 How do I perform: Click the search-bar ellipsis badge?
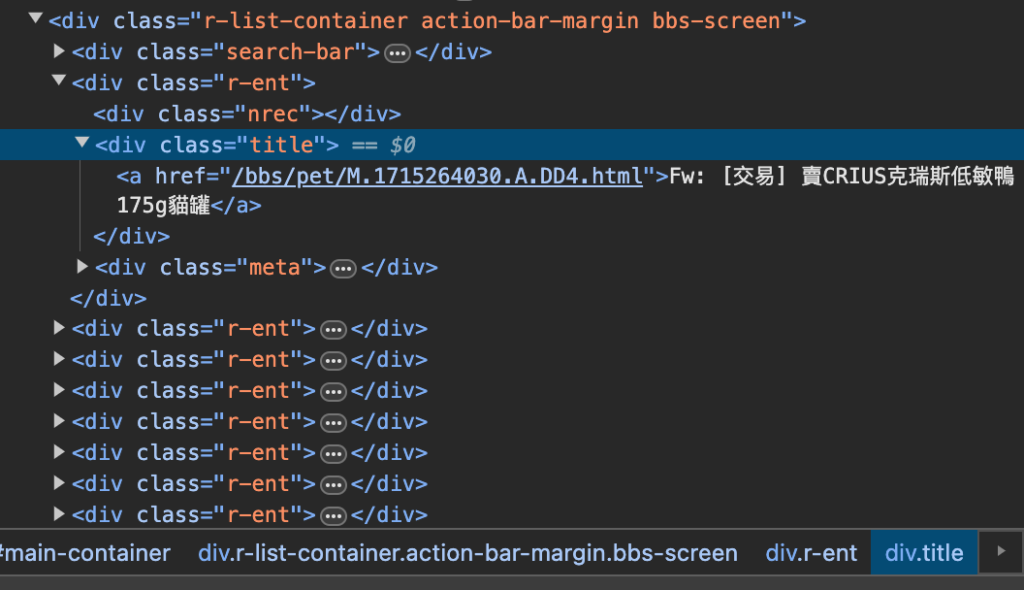397,53
